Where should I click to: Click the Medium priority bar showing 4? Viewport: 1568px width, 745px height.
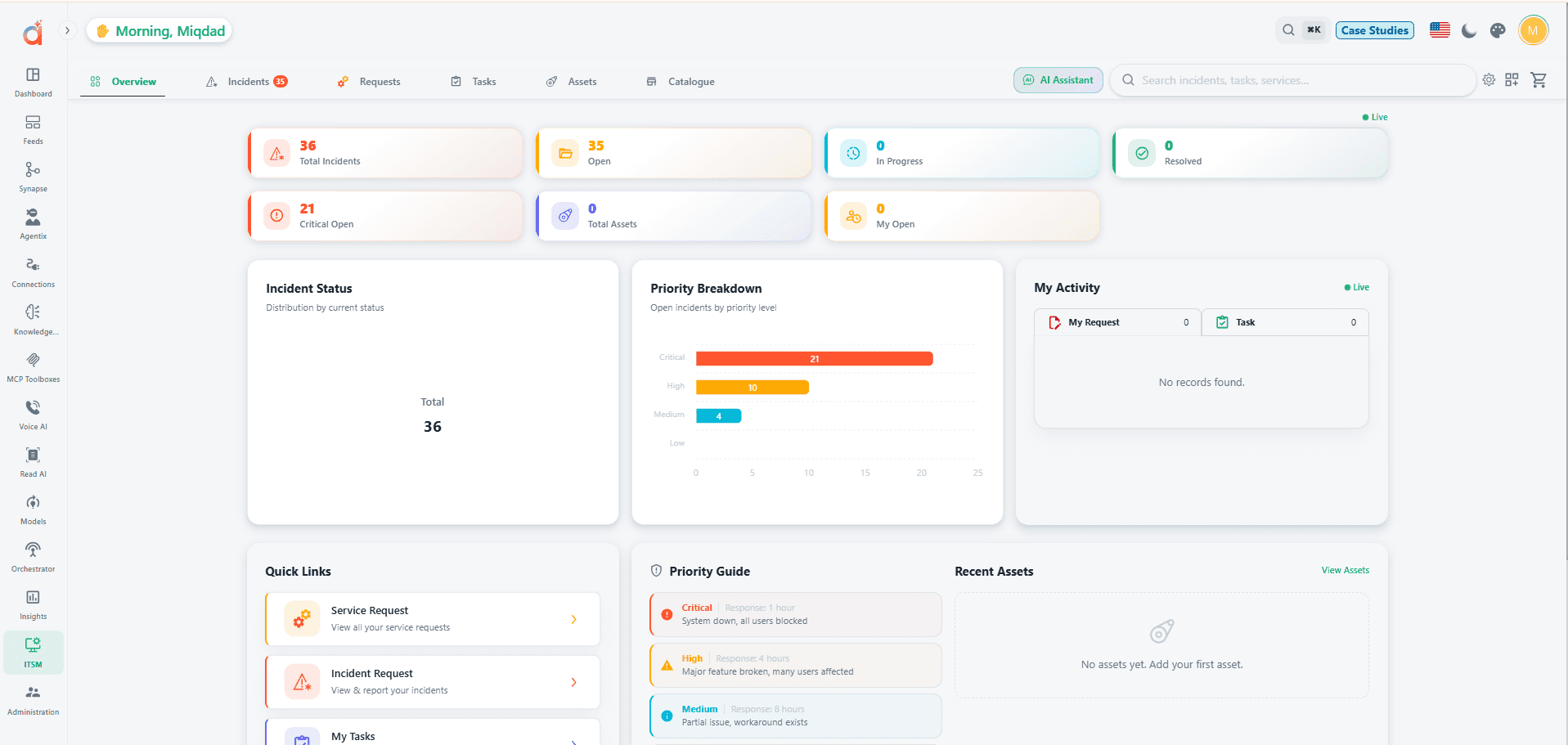[x=718, y=416]
